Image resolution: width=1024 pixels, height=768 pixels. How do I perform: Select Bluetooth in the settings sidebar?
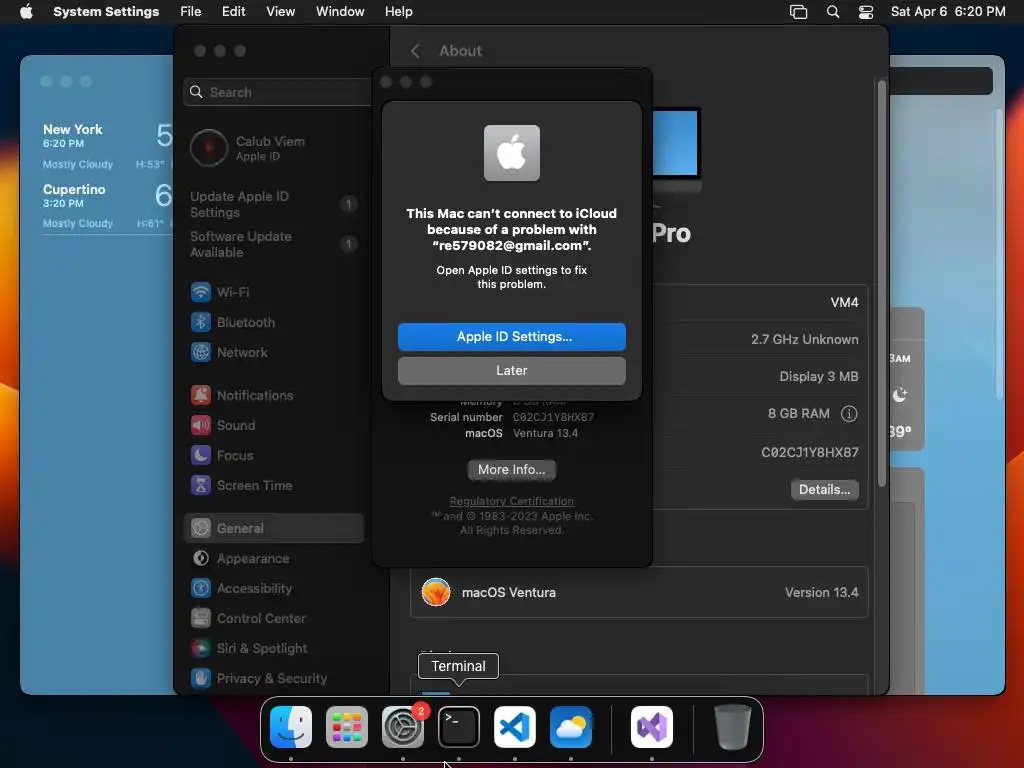[x=273, y=322]
